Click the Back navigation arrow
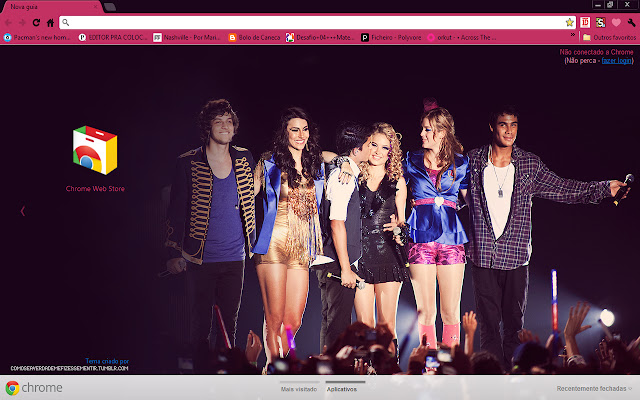The width and height of the screenshot is (640, 400). click(x=9, y=23)
